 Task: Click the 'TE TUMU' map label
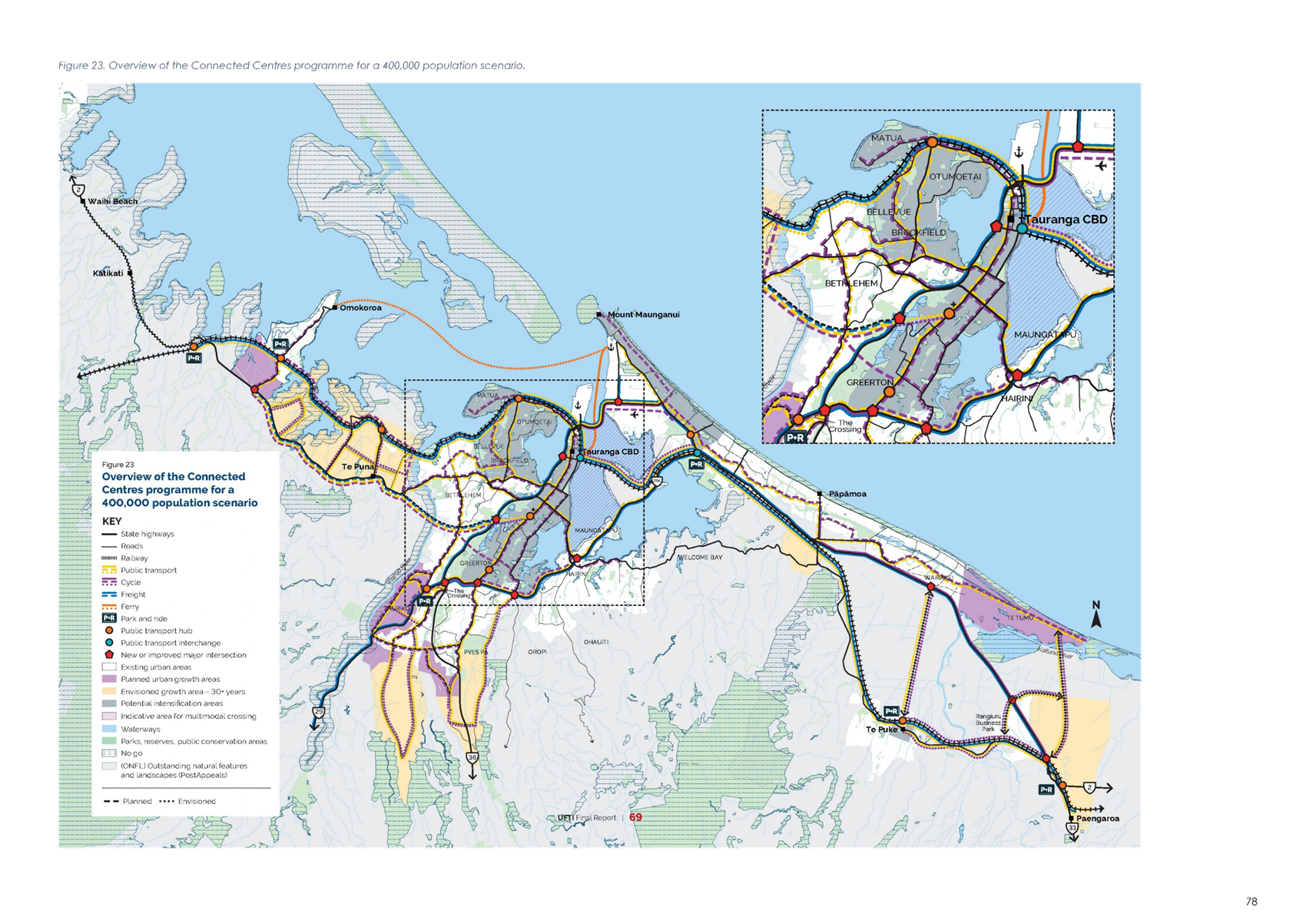(x=1020, y=617)
